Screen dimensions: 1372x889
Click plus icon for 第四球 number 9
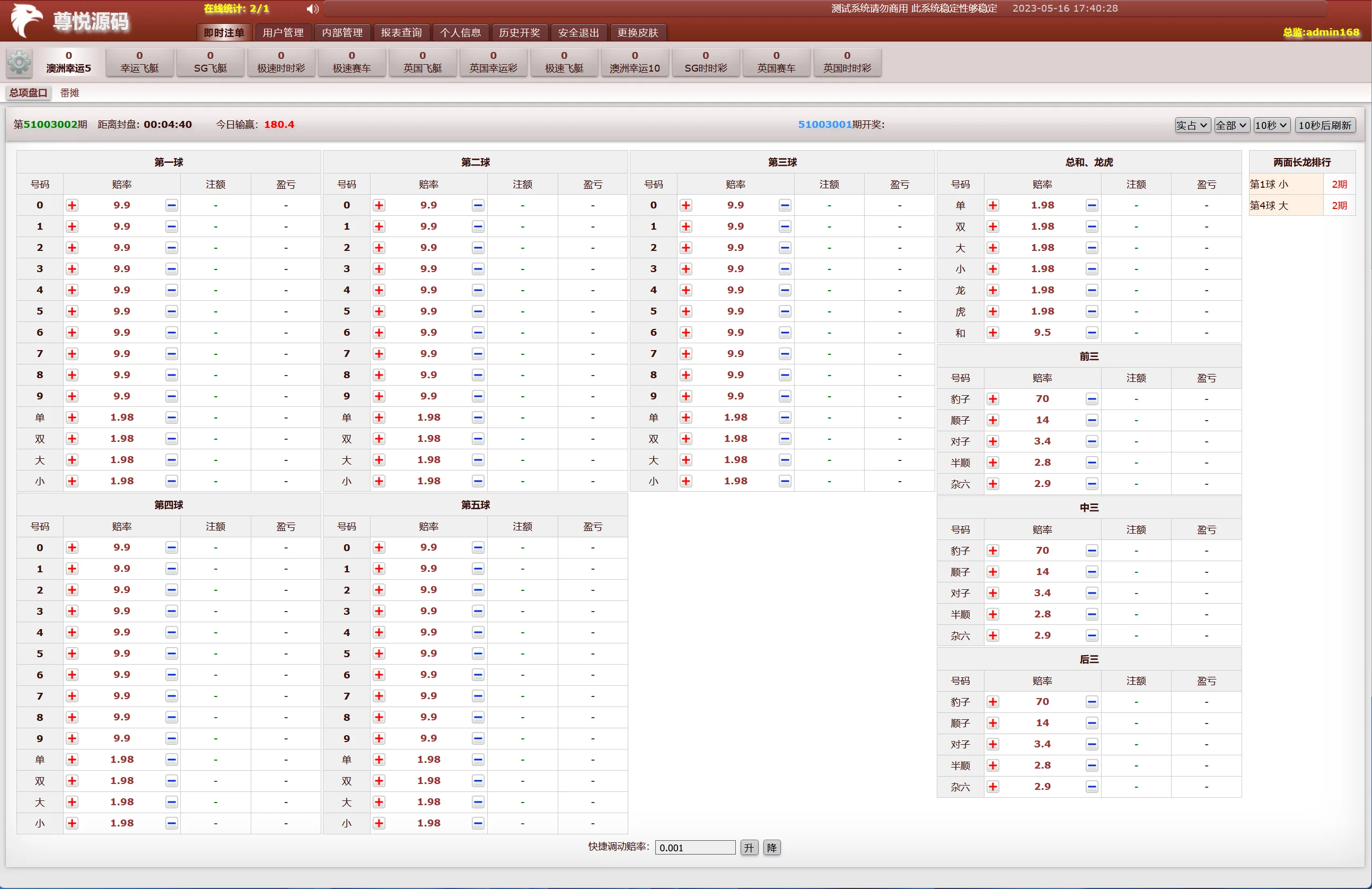coord(72,738)
